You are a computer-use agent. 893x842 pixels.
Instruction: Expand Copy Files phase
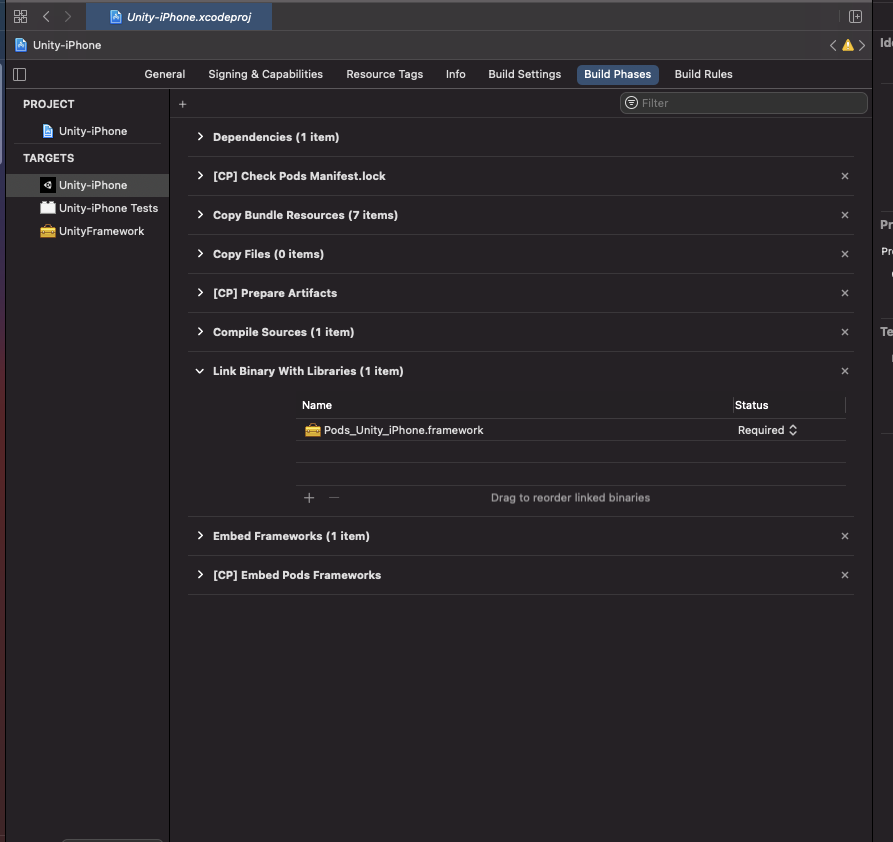tap(200, 254)
